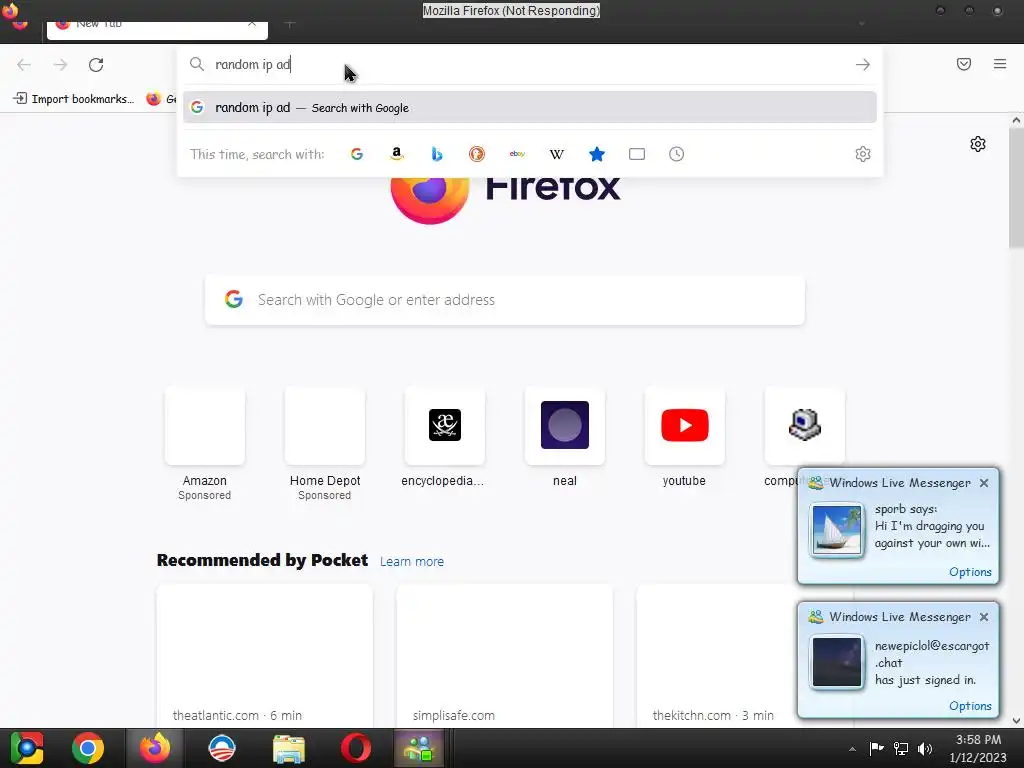The width and height of the screenshot is (1024, 768).
Task: Search in History clock icon
Action: [677, 154]
